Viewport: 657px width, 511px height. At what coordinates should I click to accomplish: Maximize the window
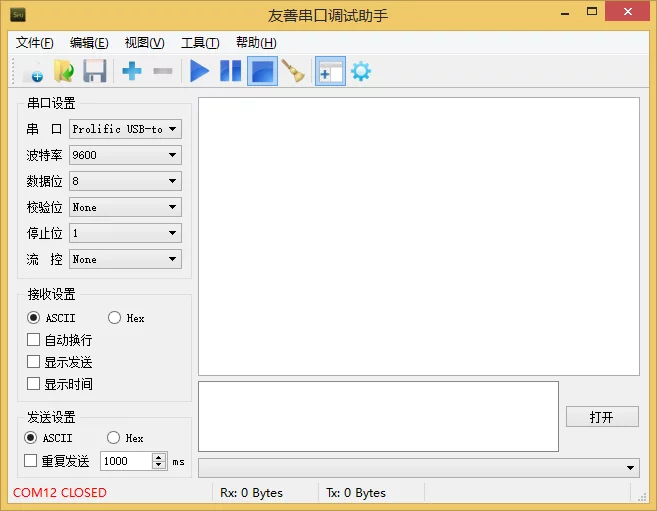click(592, 12)
